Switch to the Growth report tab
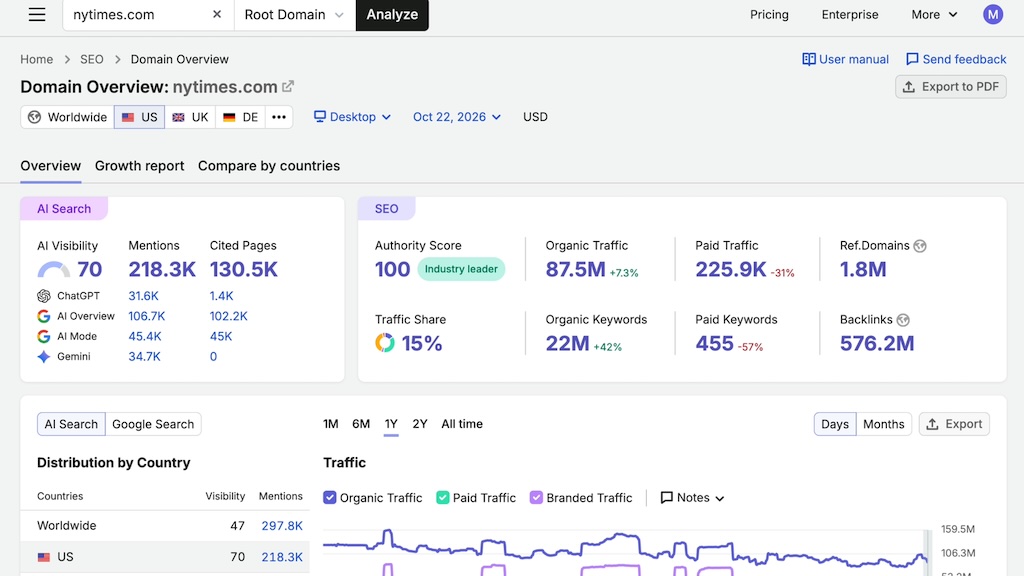The image size is (1024, 576). coord(139,166)
